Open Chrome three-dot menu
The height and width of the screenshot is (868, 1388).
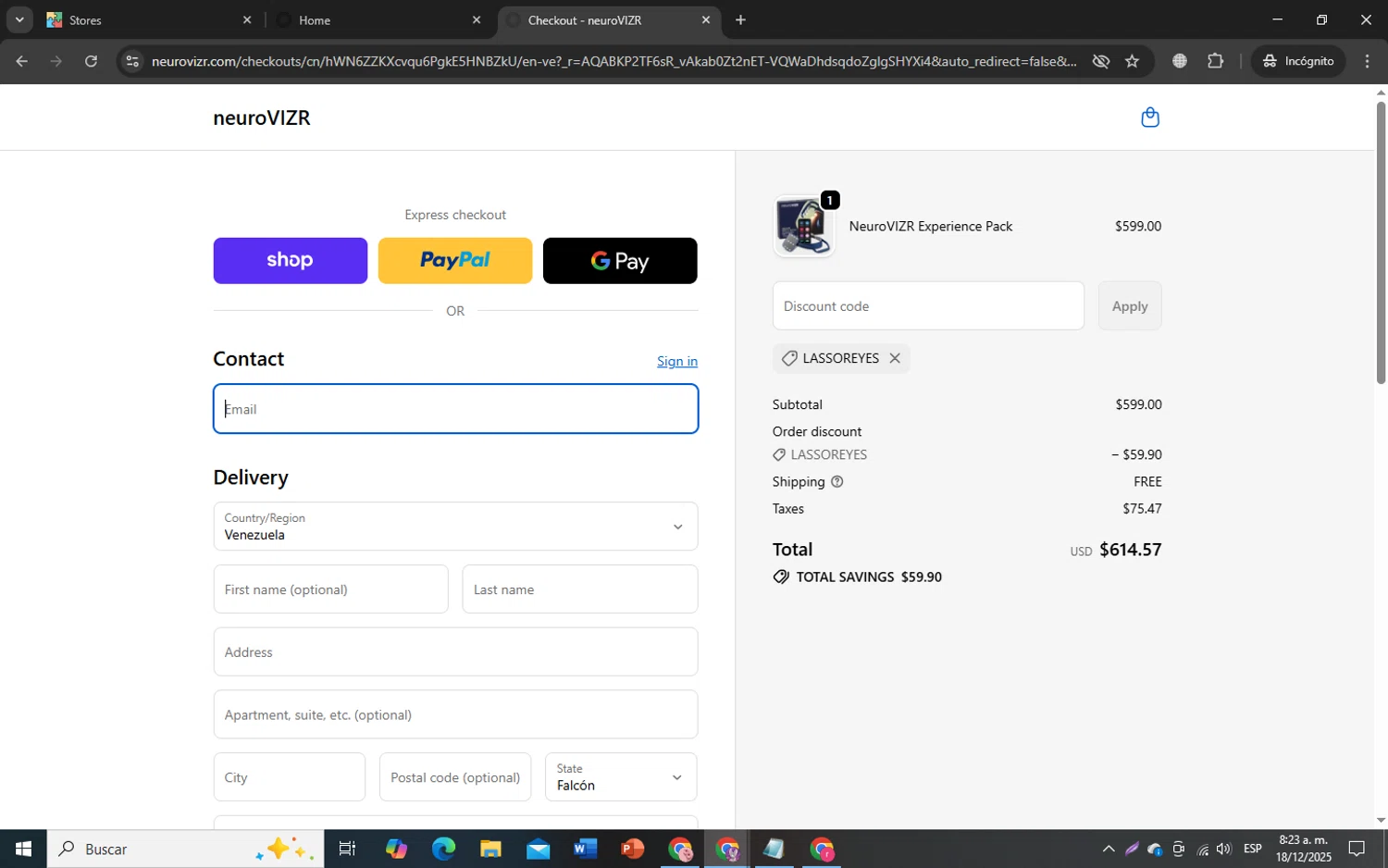coord(1368,61)
